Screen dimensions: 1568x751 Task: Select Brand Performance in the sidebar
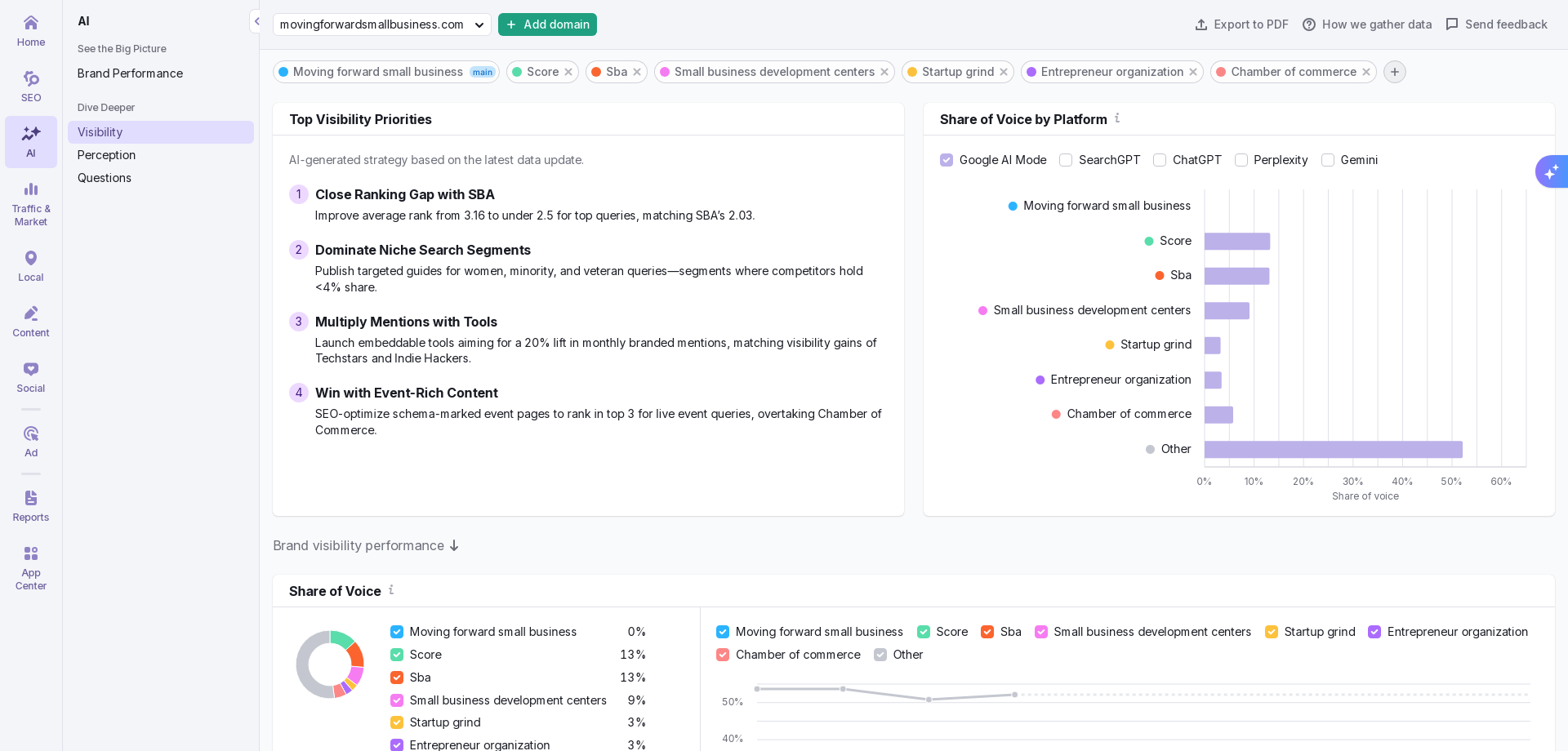click(130, 73)
